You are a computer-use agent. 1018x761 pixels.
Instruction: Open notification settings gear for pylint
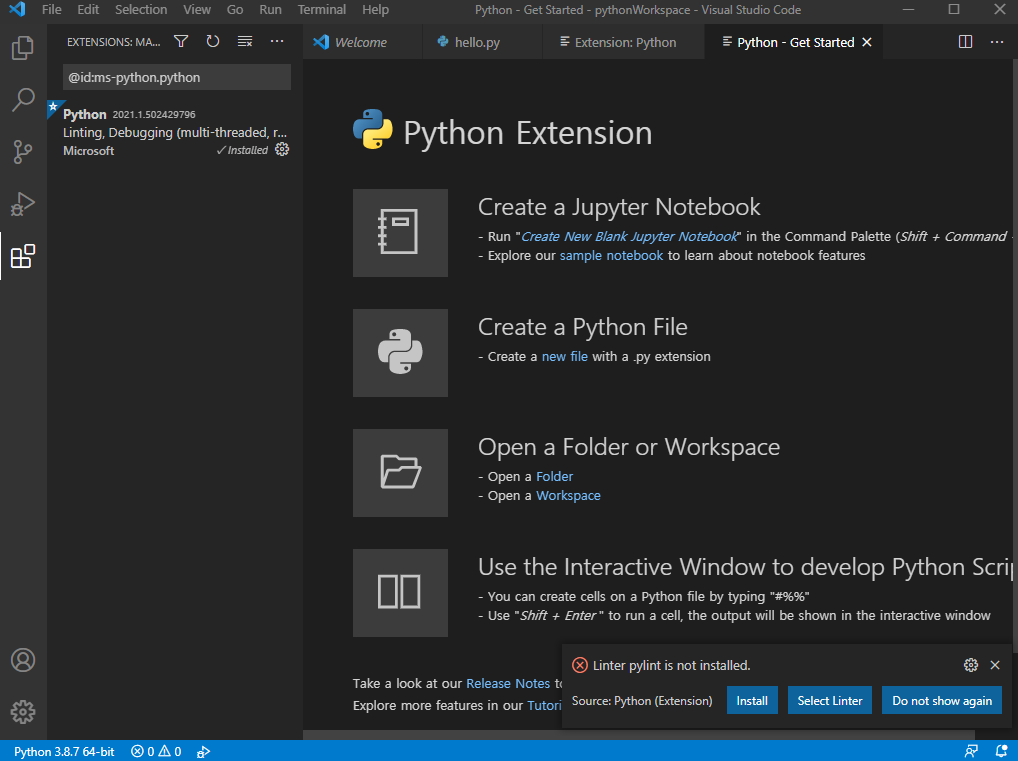tap(971, 665)
